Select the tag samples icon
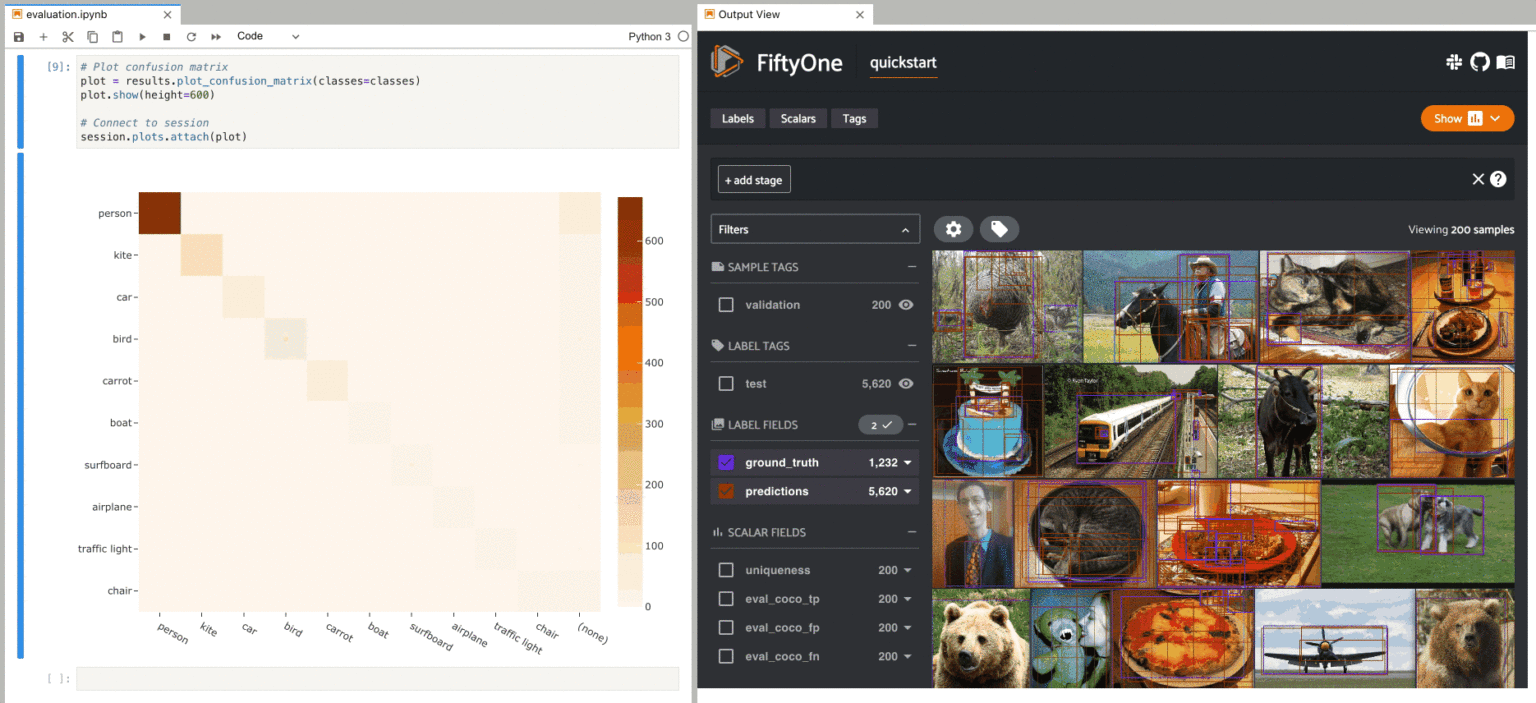Image resolution: width=1536 pixels, height=703 pixels. click(x=999, y=229)
